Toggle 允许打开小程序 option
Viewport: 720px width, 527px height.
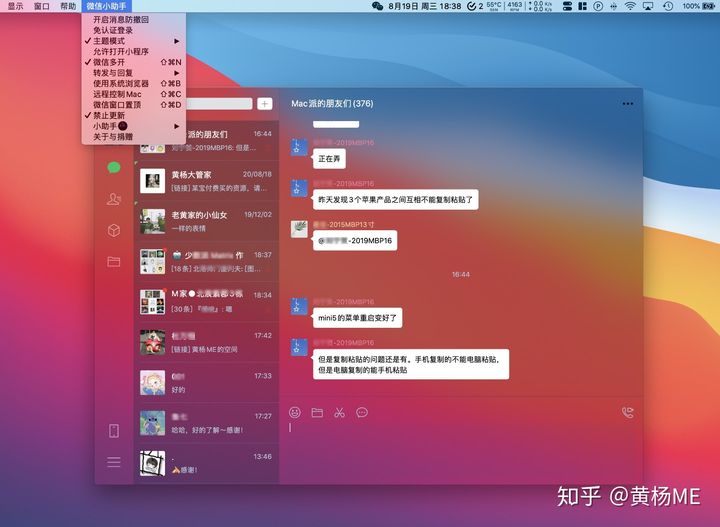pos(134,51)
